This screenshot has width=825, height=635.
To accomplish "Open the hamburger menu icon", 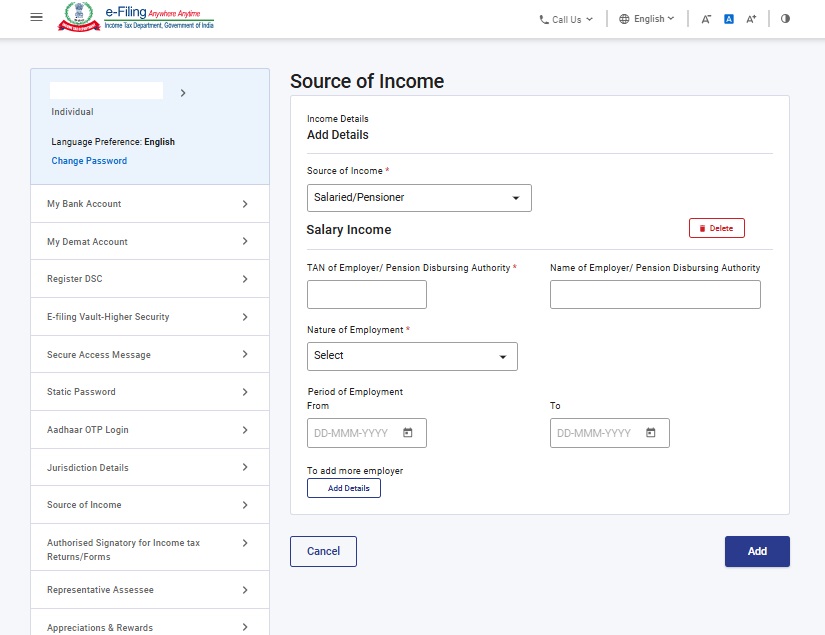I will pos(36,17).
